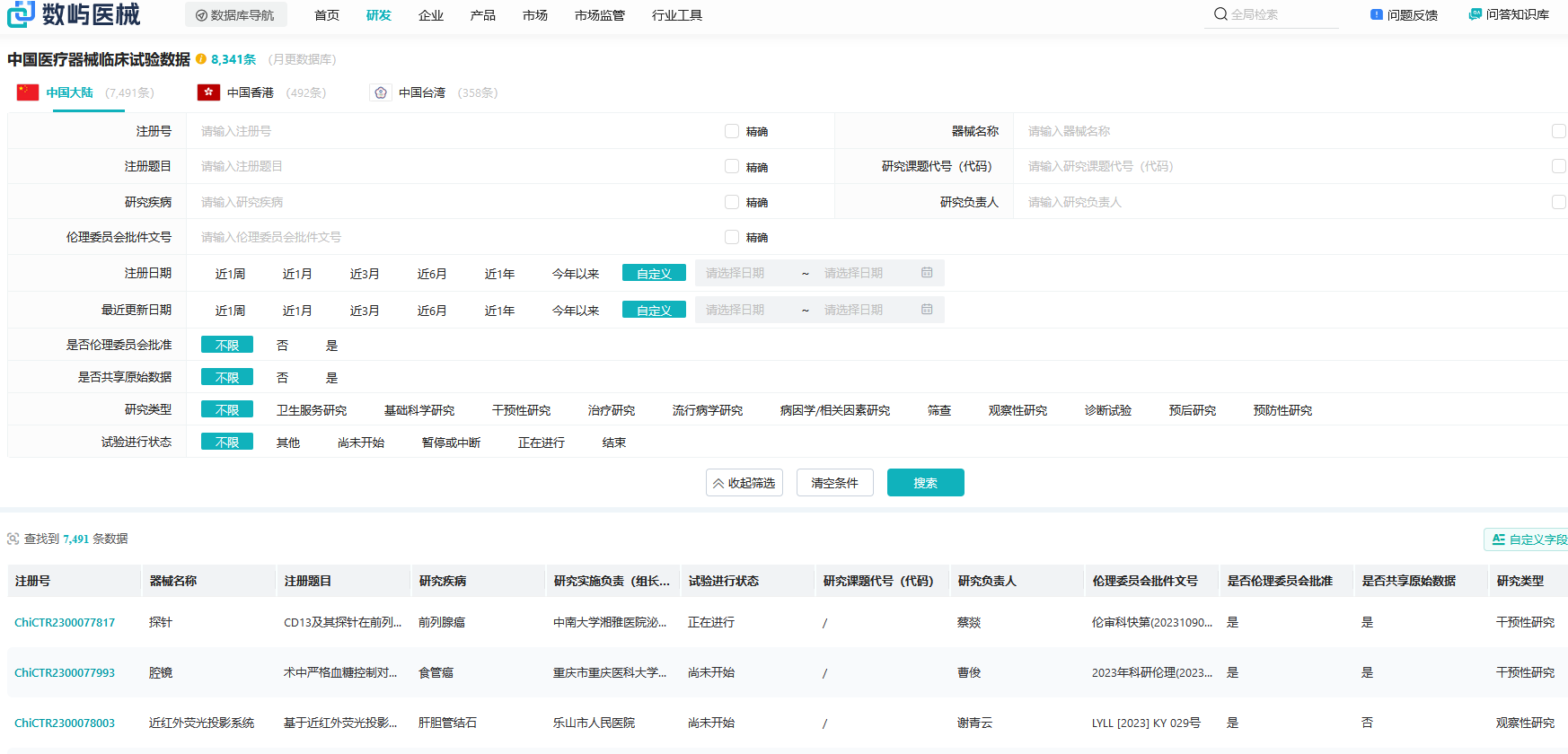Viewport: 1568px width, 754px height.
Task: Toggle 精确 checkbox for 伦理委员会批件文号
Action: (x=732, y=237)
